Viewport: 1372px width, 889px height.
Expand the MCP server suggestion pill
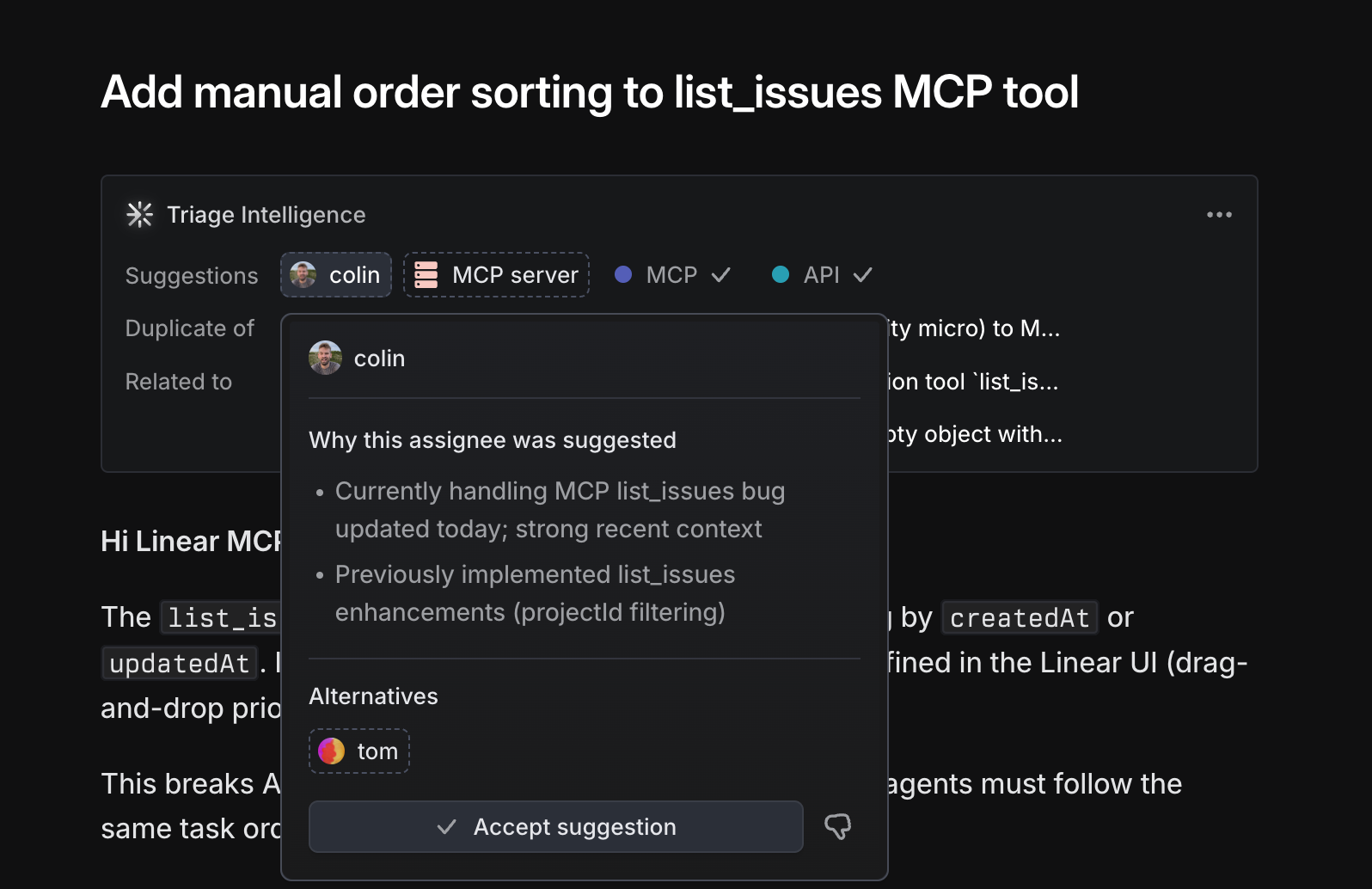(496, 274)
